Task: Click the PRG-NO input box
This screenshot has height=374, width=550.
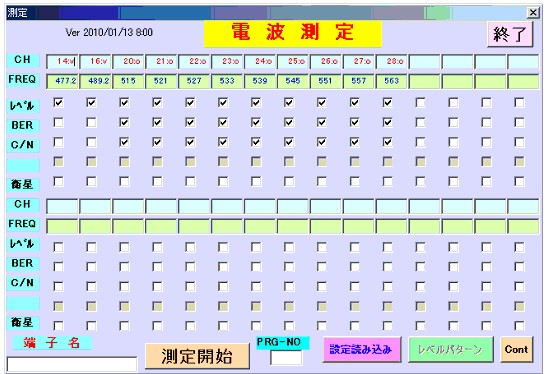Action: pyautogui.click(x=286, y=358)
